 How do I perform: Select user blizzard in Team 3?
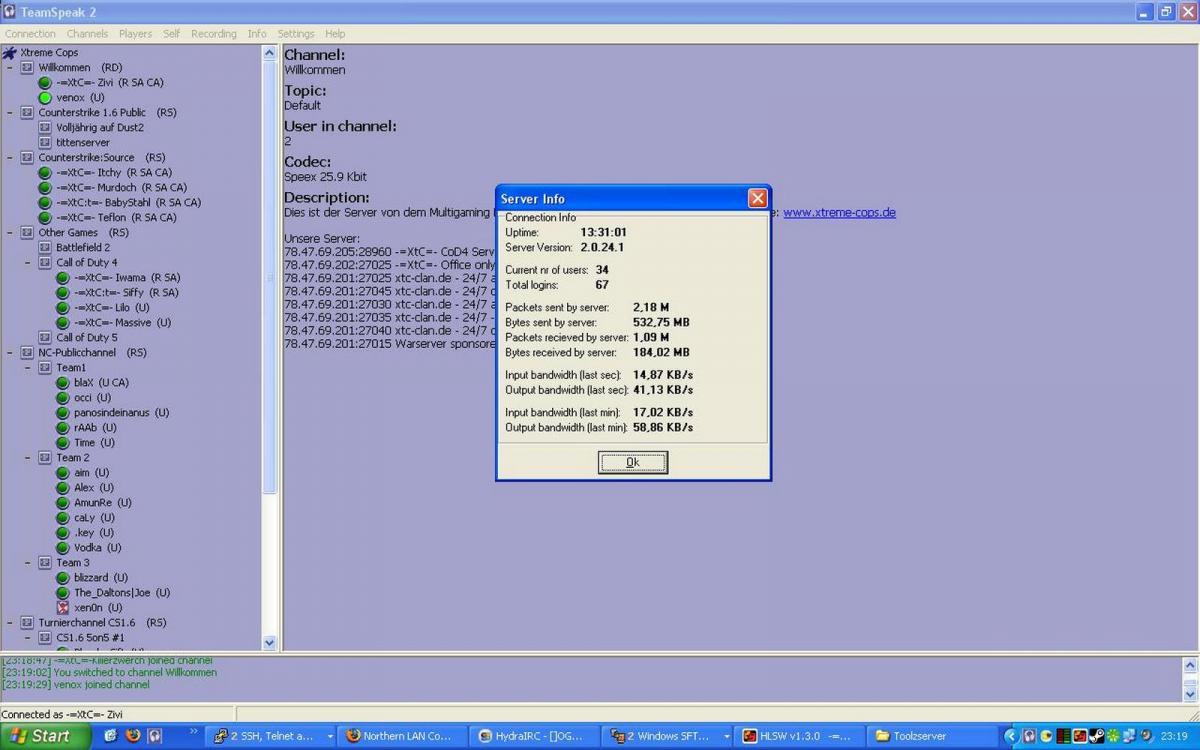[x=101, y=577]
